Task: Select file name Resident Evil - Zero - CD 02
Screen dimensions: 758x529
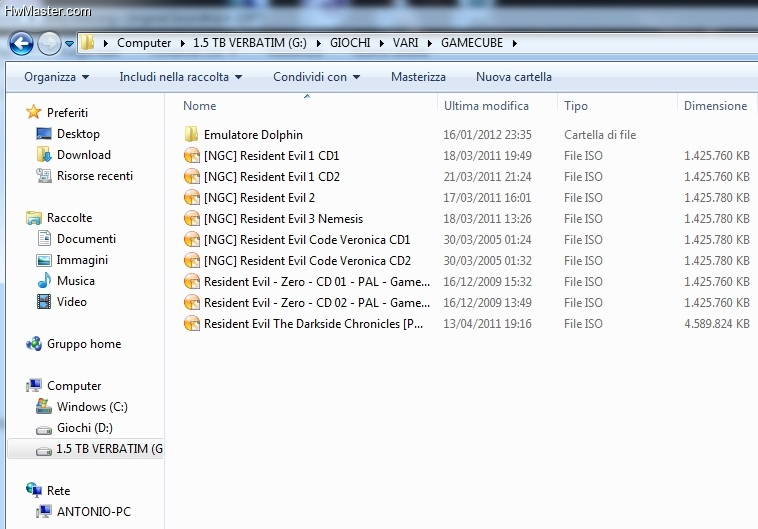Action: click(x=317, y=303)
